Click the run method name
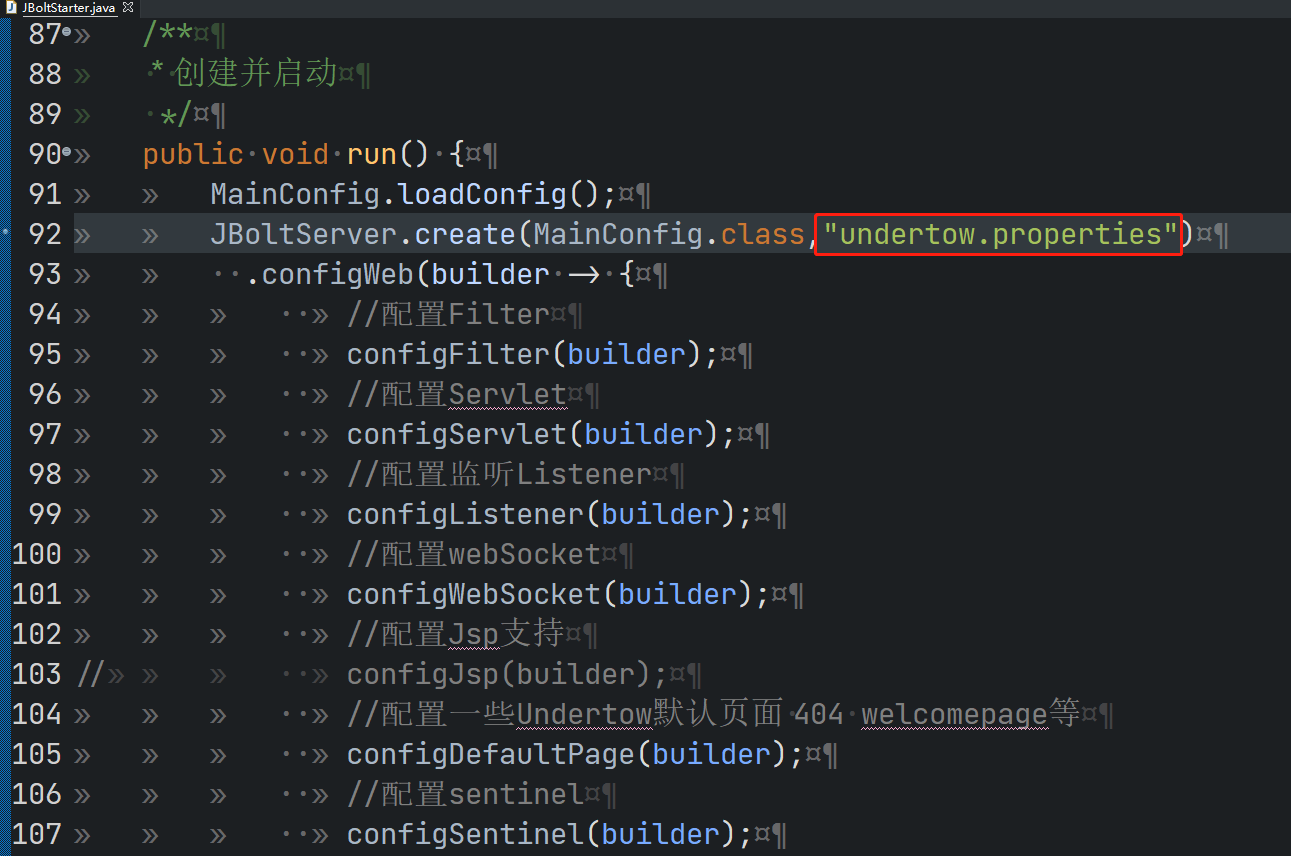The image size is (1291, 856). coord(371,154)
